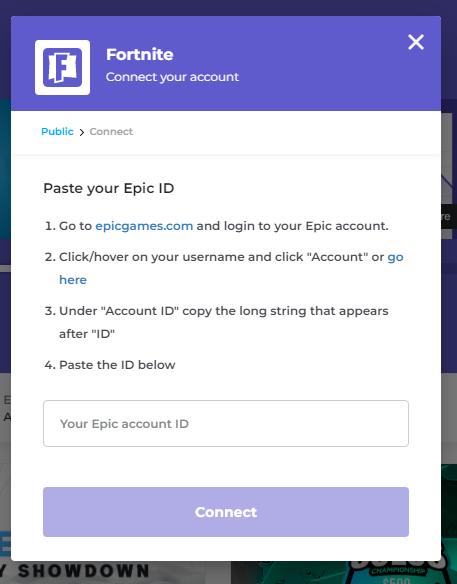Viewport: 457px width, 584px height.
Task: Click the "Under Account ID" instruction step
Action: [x=223, y=322]
